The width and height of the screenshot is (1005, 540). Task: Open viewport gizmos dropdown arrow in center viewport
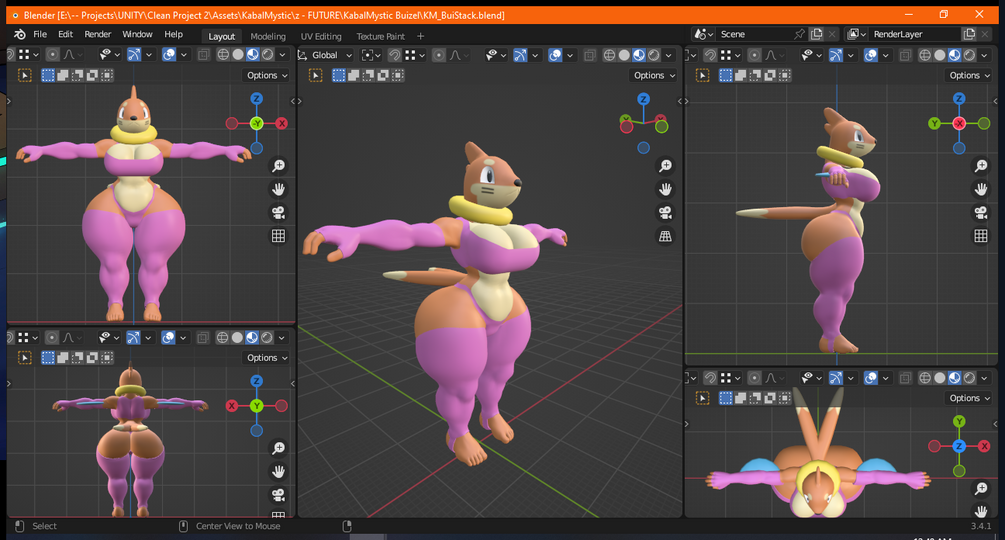coord(535,56)
